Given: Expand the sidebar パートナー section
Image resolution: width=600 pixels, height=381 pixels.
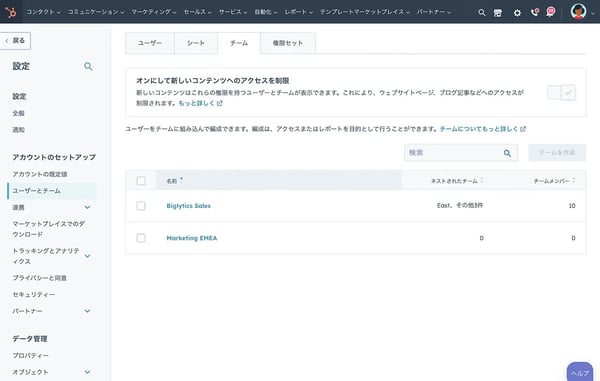Looking at the screenshot, I should [87, 311].
